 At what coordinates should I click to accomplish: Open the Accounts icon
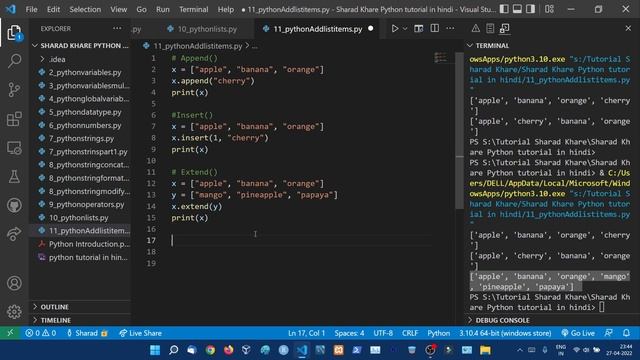click(x=14, y=283)
